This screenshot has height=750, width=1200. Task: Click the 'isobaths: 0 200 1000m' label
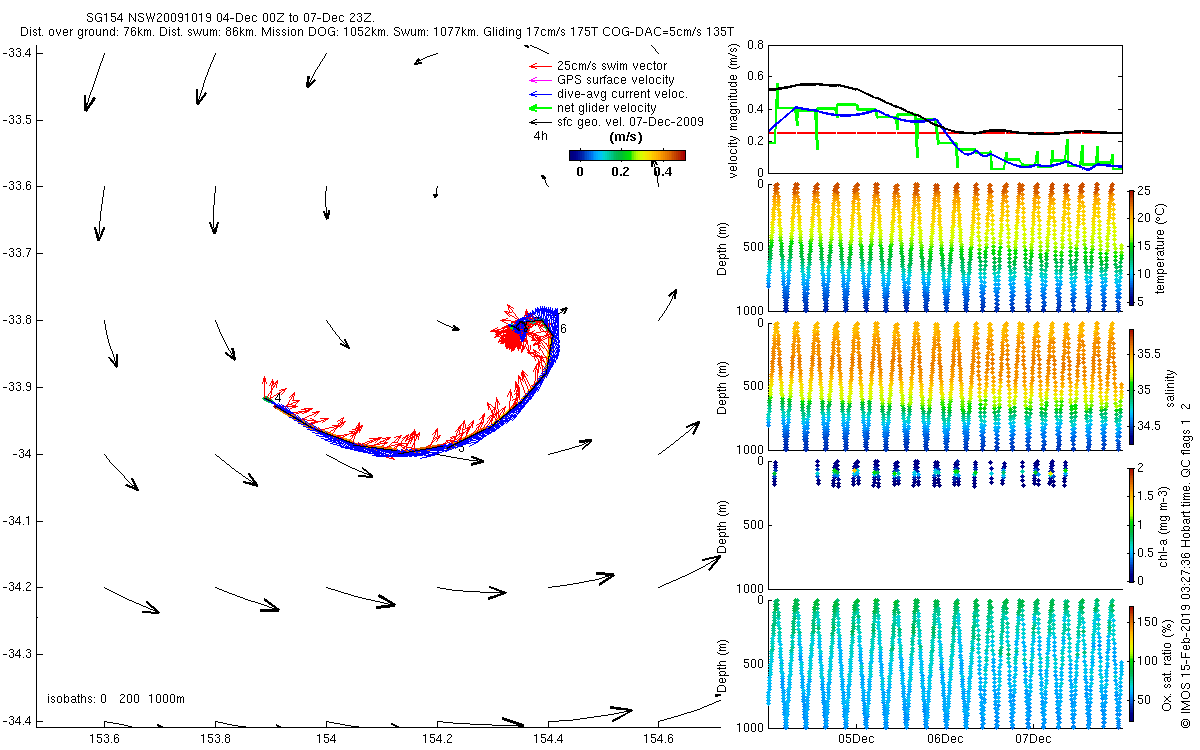click(116, 699)
